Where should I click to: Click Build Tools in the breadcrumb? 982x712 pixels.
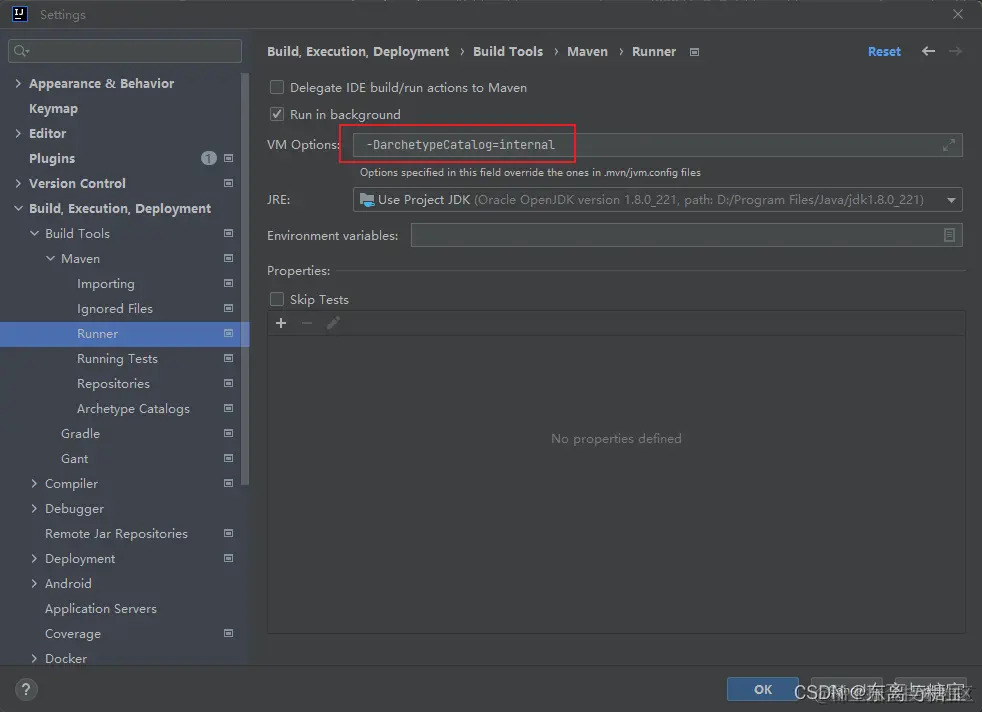coord(508,51)
